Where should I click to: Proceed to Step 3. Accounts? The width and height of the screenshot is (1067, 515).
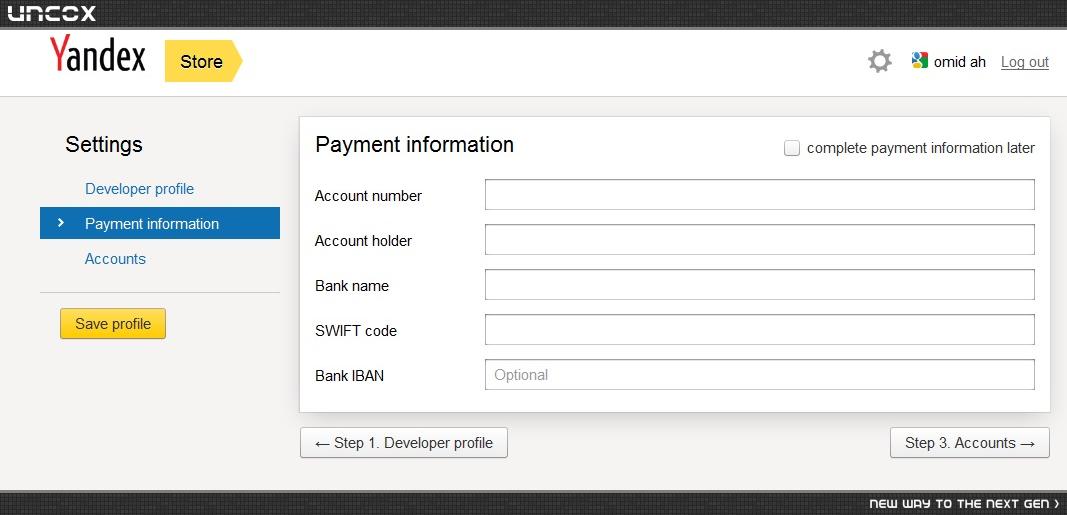click(970, 443)
